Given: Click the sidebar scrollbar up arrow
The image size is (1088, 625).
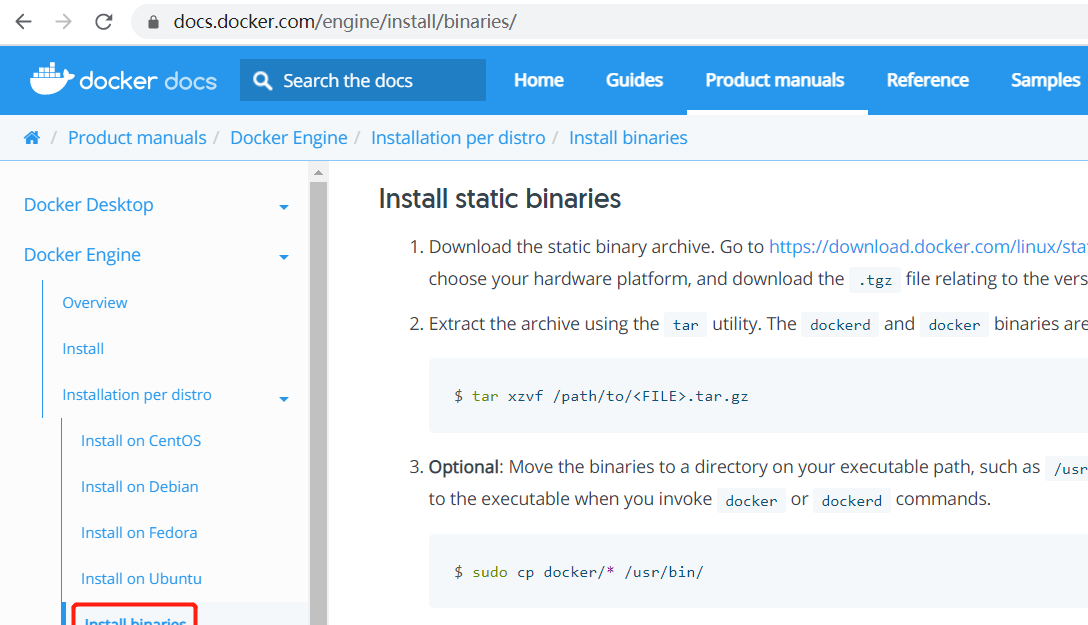Looking at the screenshot, I should coord(318,173).
